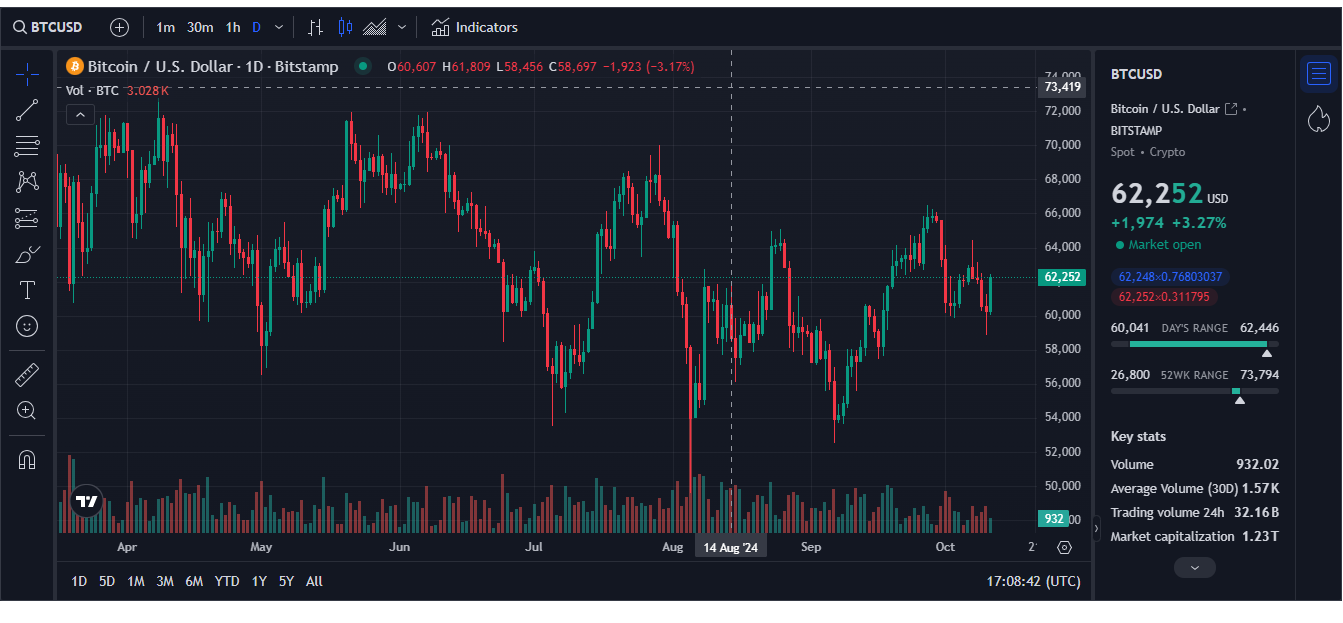
Task: Select the crosshair cursor tool
Action: pyautogui.click(x=27, y=72)
